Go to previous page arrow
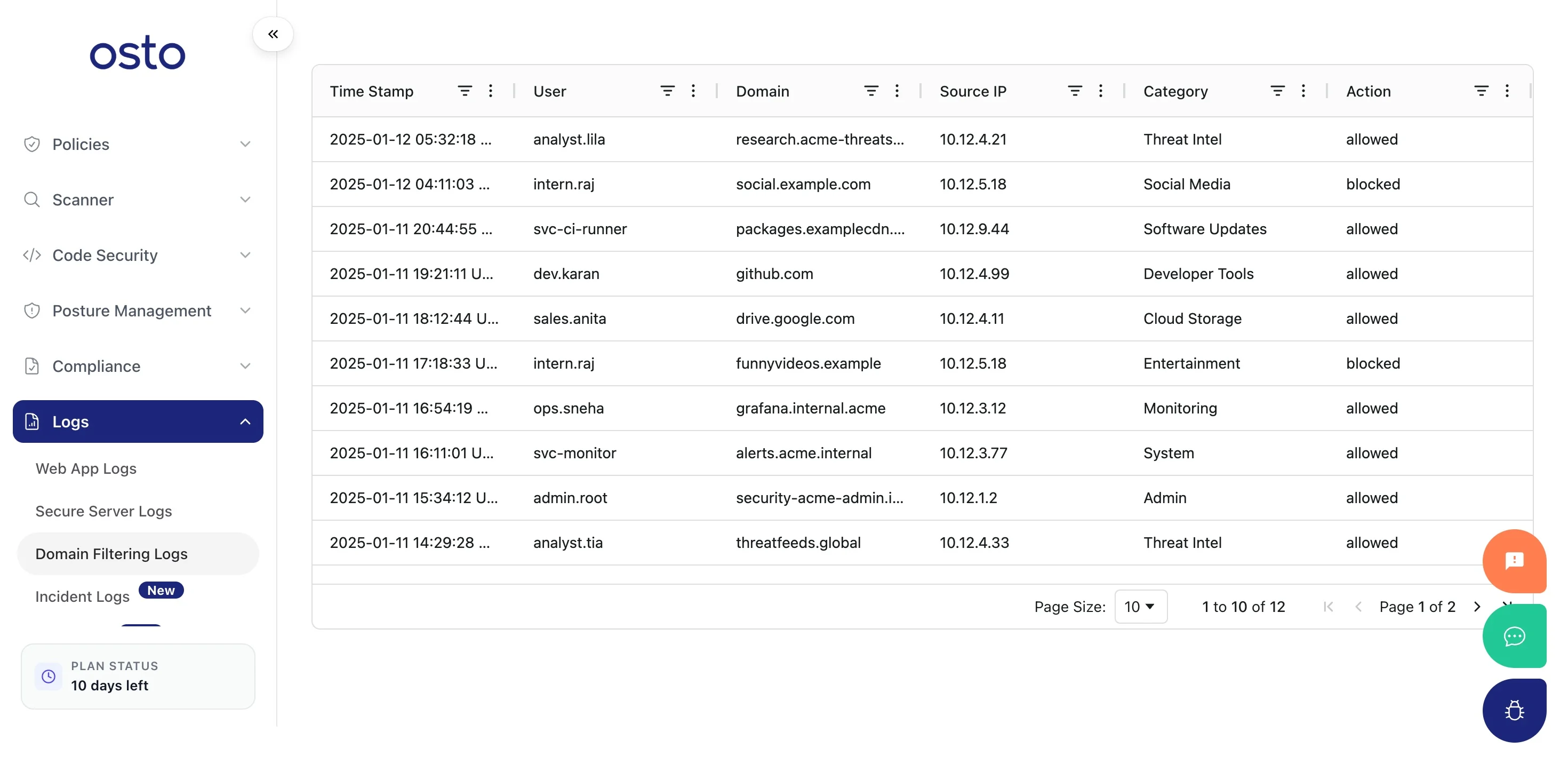 1358,606
